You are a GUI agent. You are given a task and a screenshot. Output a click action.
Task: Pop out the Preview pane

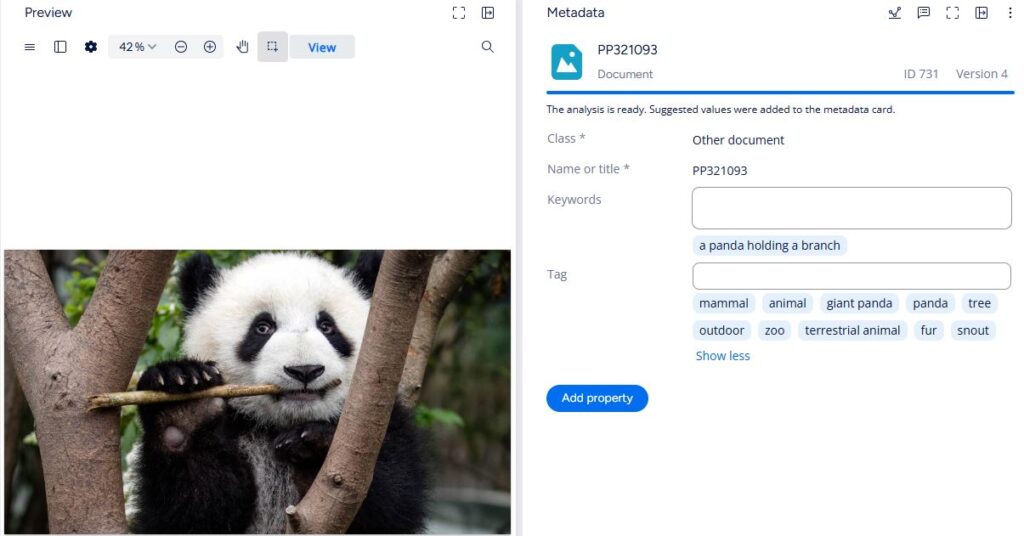click(488, 13)
